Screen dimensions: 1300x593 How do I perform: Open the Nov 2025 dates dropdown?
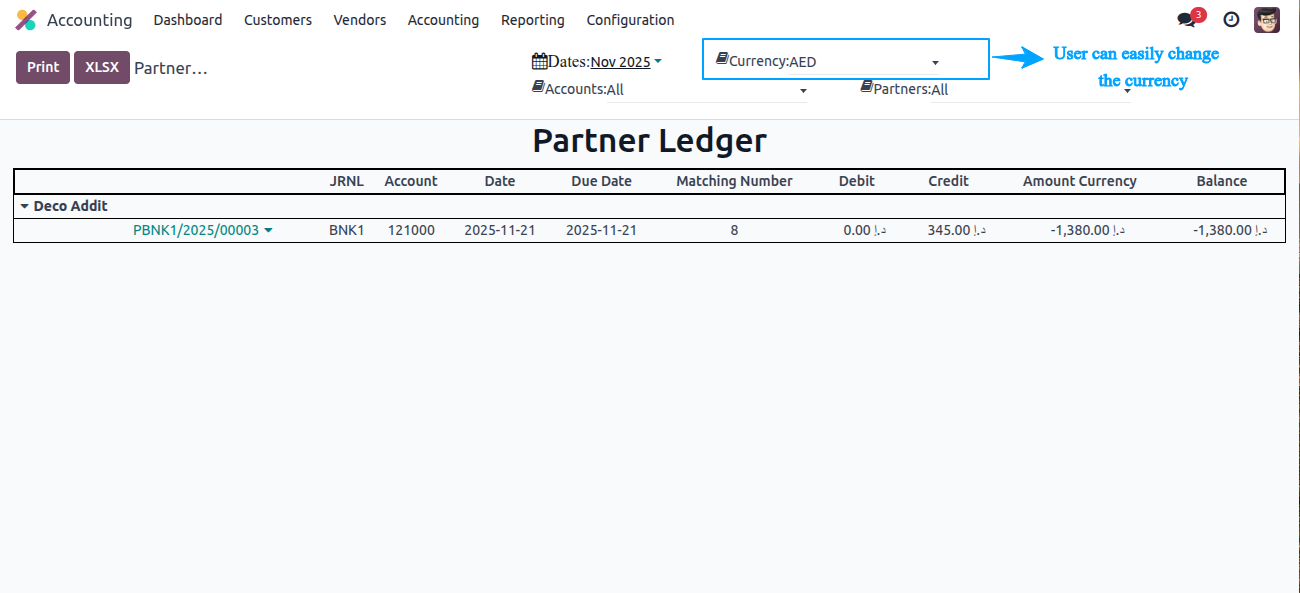pos(626,62)
